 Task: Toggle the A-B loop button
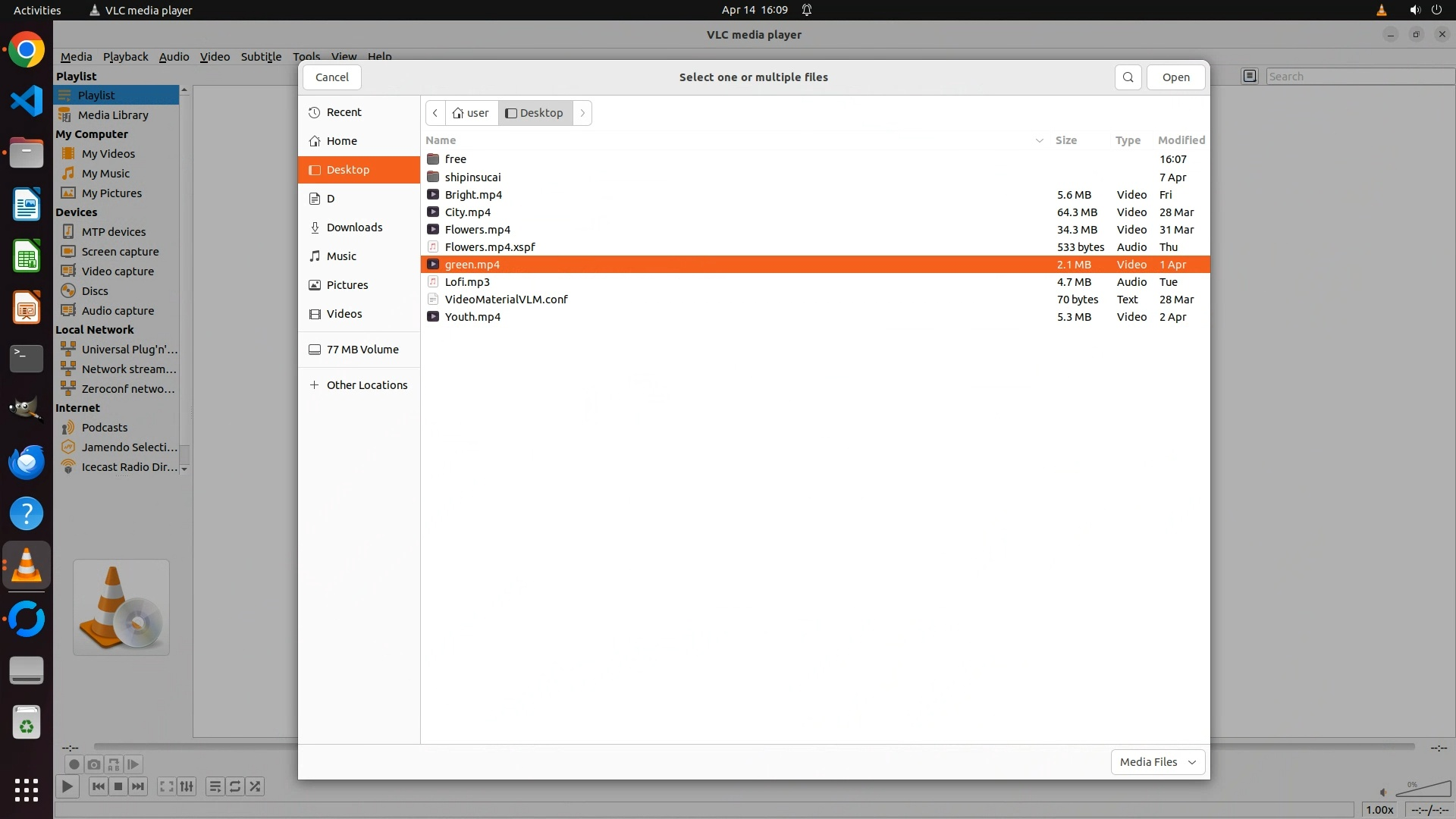pyautogui.click(x=114, y=764)
